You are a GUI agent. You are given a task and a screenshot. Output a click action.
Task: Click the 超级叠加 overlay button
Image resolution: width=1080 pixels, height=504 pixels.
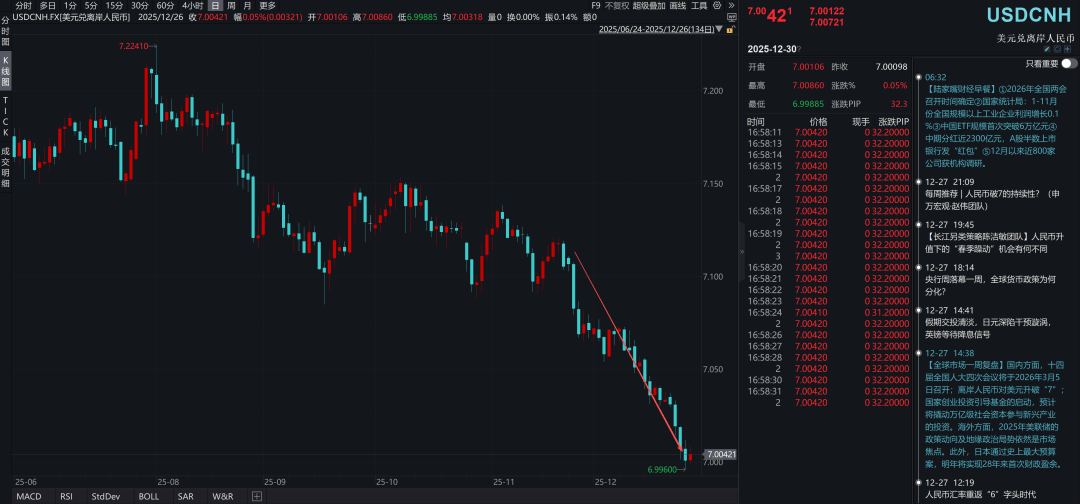648,6
